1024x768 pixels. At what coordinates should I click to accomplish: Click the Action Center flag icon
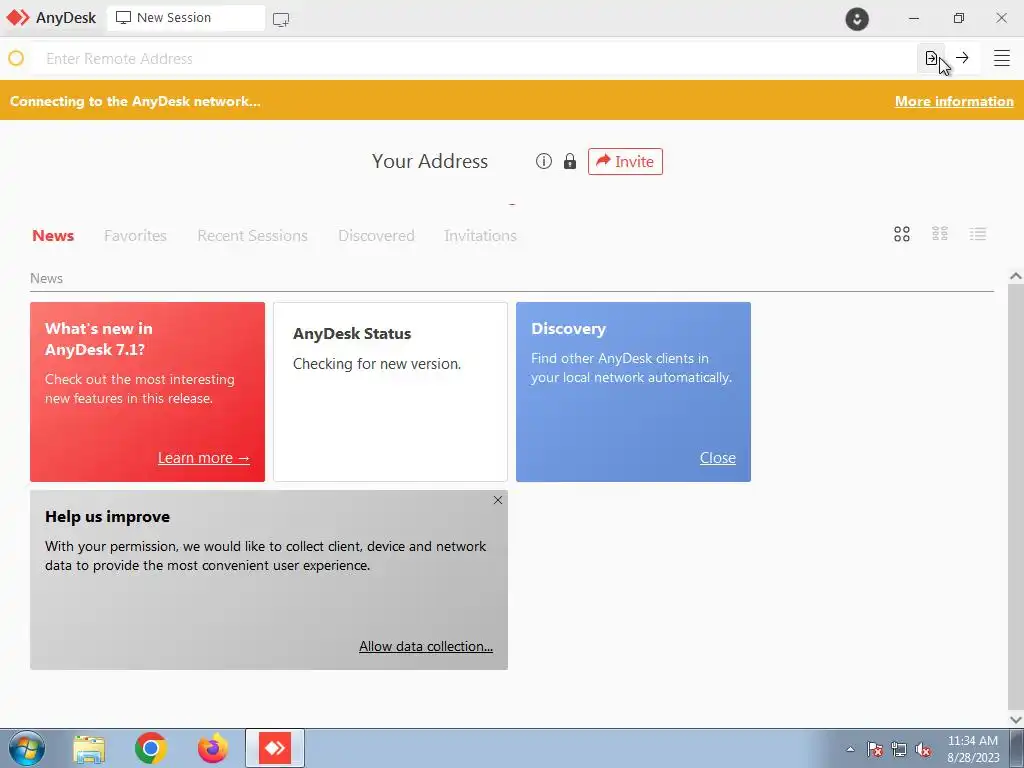point(875,749)
